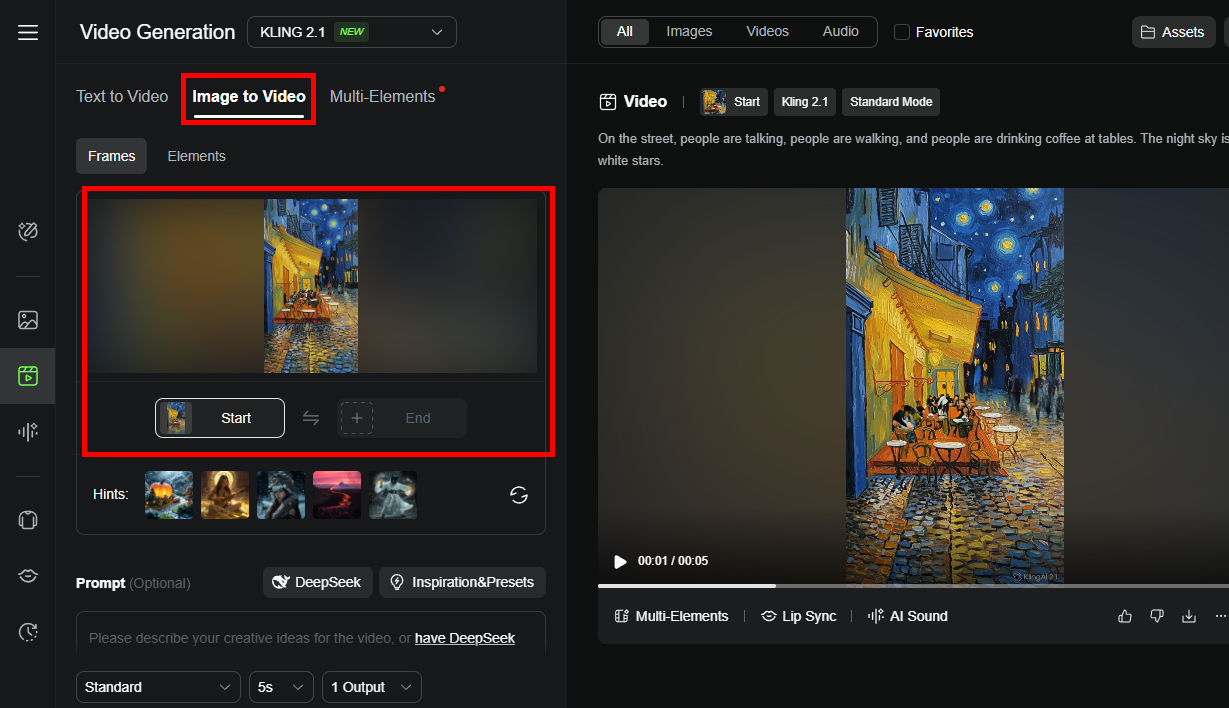Click the AI Sound button
The width and height of the screenshot is (1229, 708).
click(907, 616)
